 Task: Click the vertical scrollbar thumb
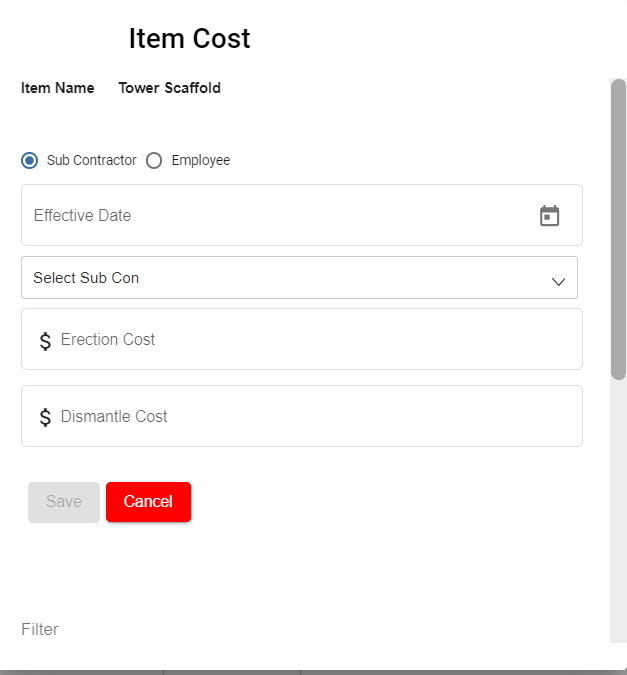(x=618, y=228)
